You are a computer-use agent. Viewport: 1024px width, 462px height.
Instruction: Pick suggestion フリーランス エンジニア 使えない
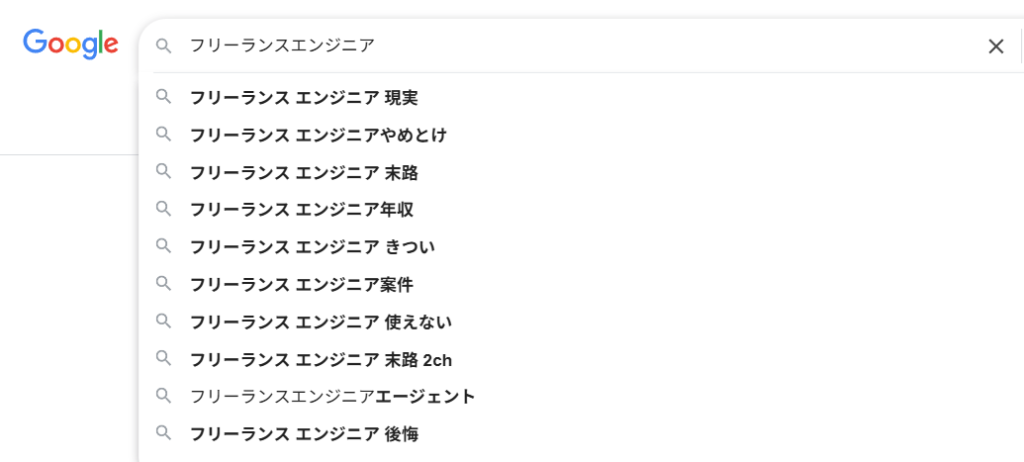tap(320, 322)
